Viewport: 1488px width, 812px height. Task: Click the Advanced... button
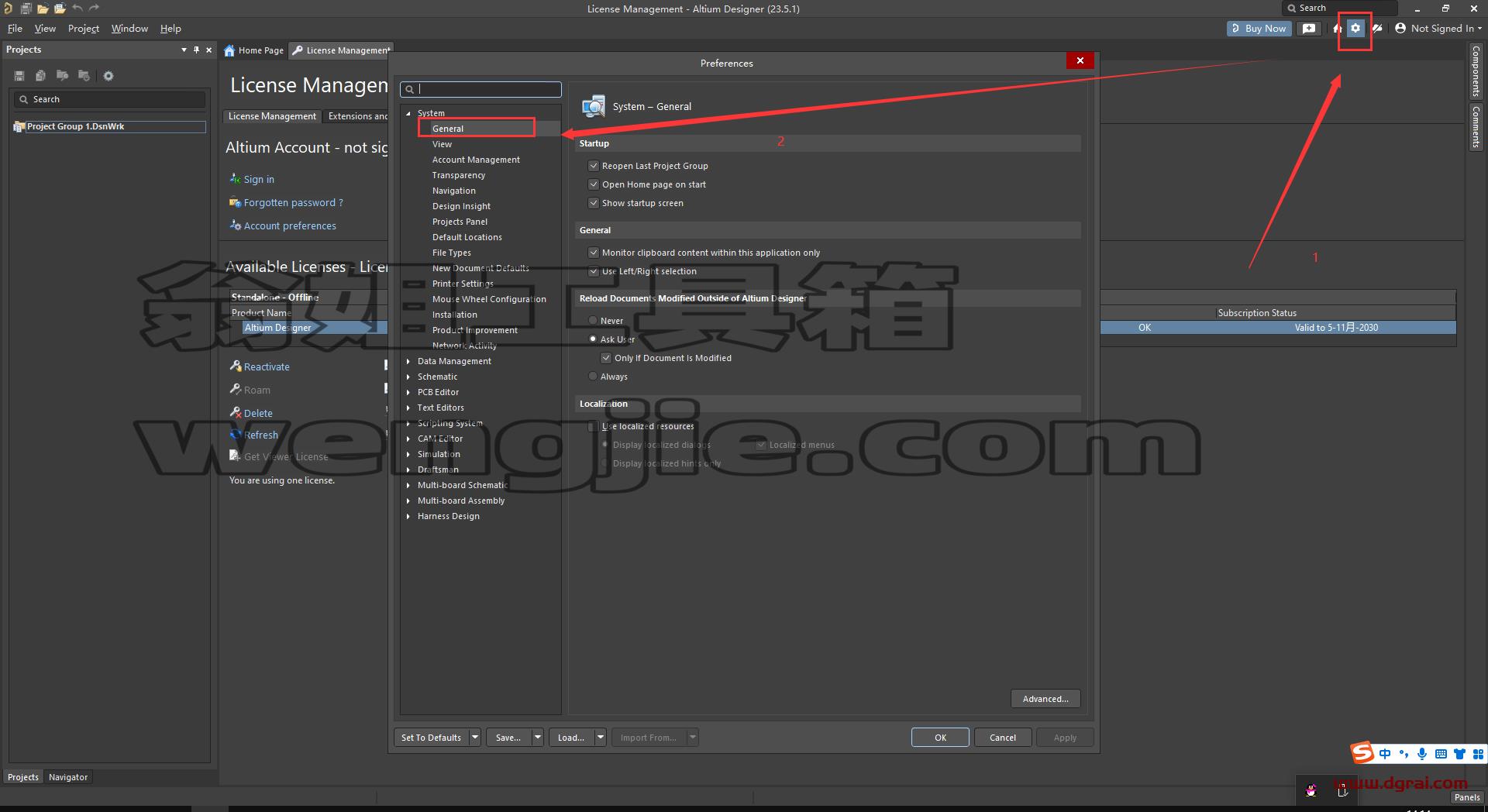tap(1045, 699)
